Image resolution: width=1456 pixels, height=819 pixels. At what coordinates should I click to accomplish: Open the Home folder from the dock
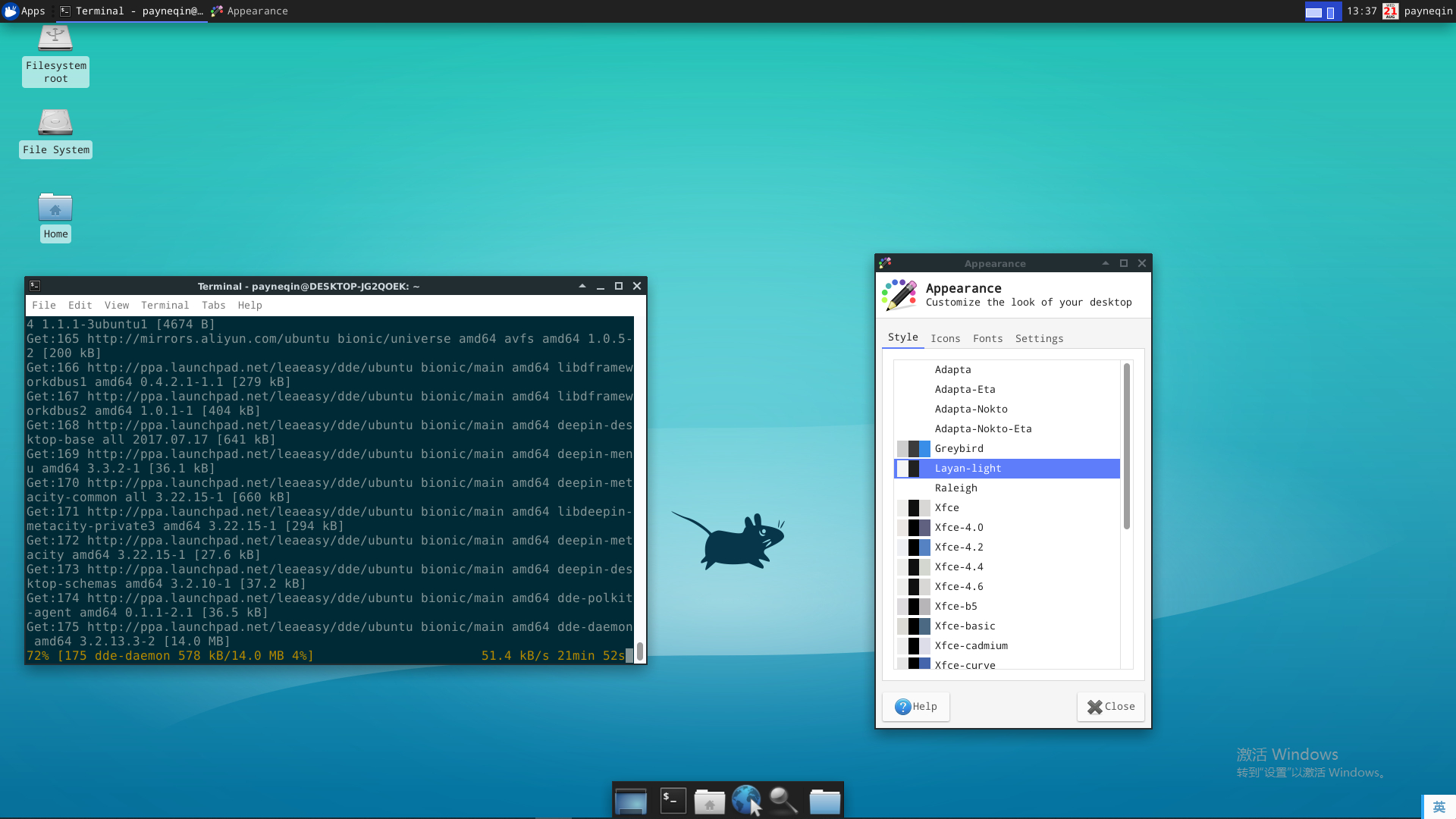pyautogui.click(x=710, y=800)
